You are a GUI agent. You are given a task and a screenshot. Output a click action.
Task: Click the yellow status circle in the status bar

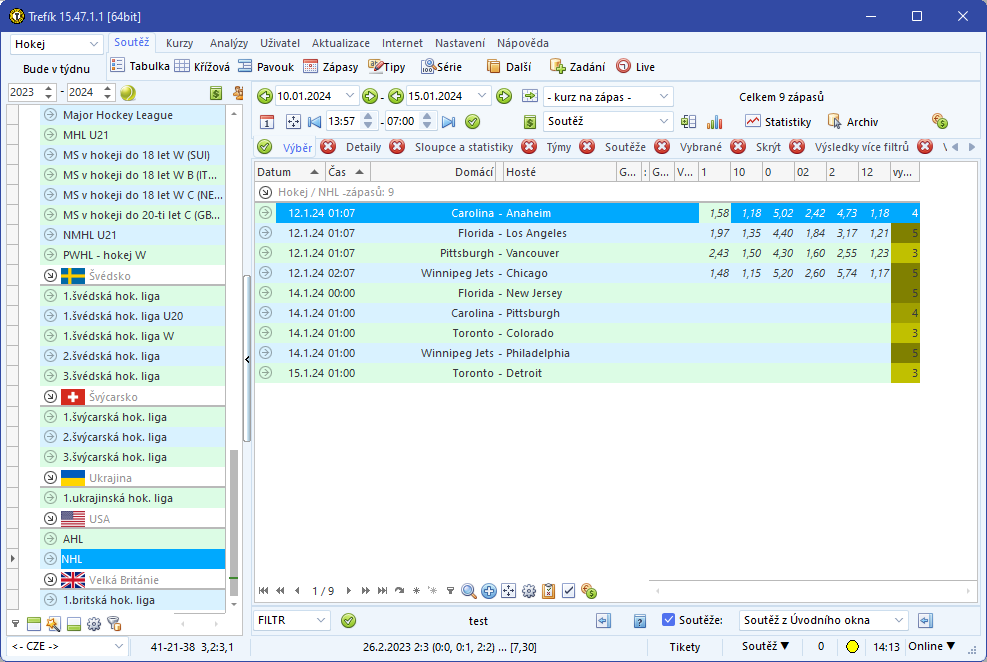point(852,647)
